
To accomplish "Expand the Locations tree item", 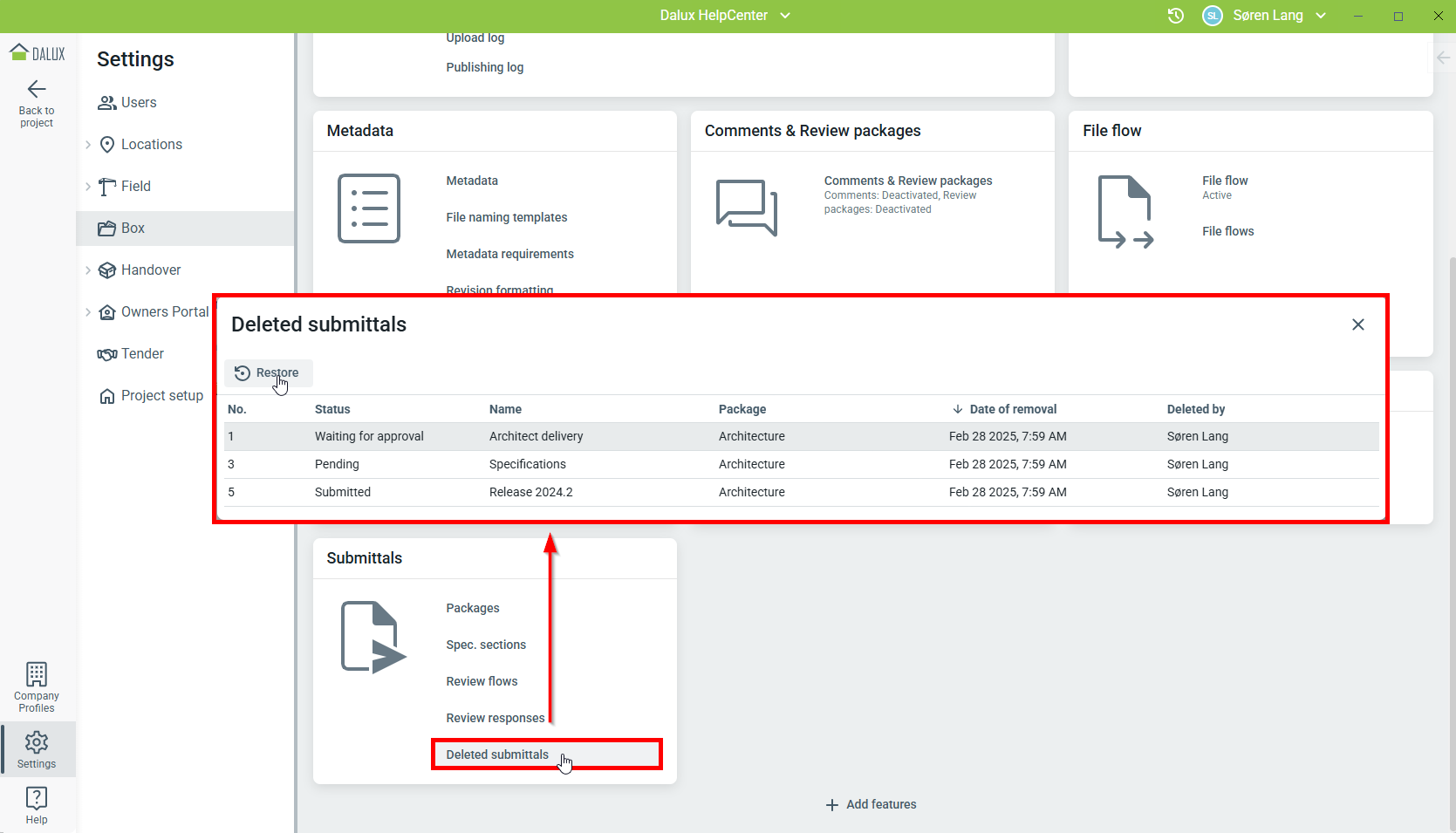I will point(88,145).
